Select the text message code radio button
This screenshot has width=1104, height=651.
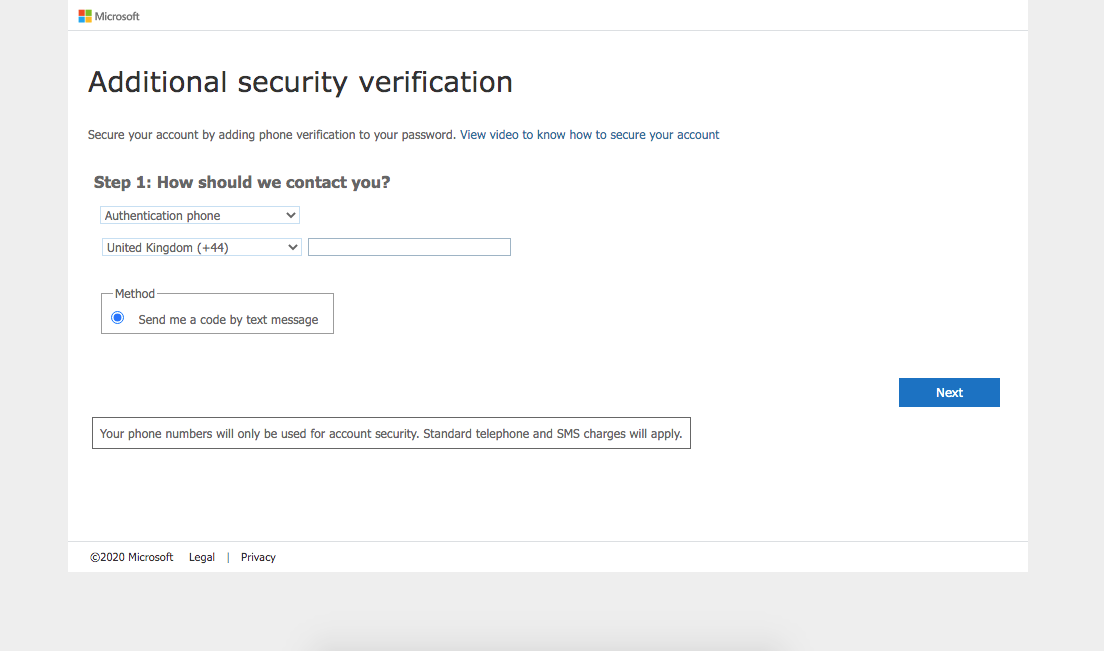pyautogui.click(x=118, y=318)
